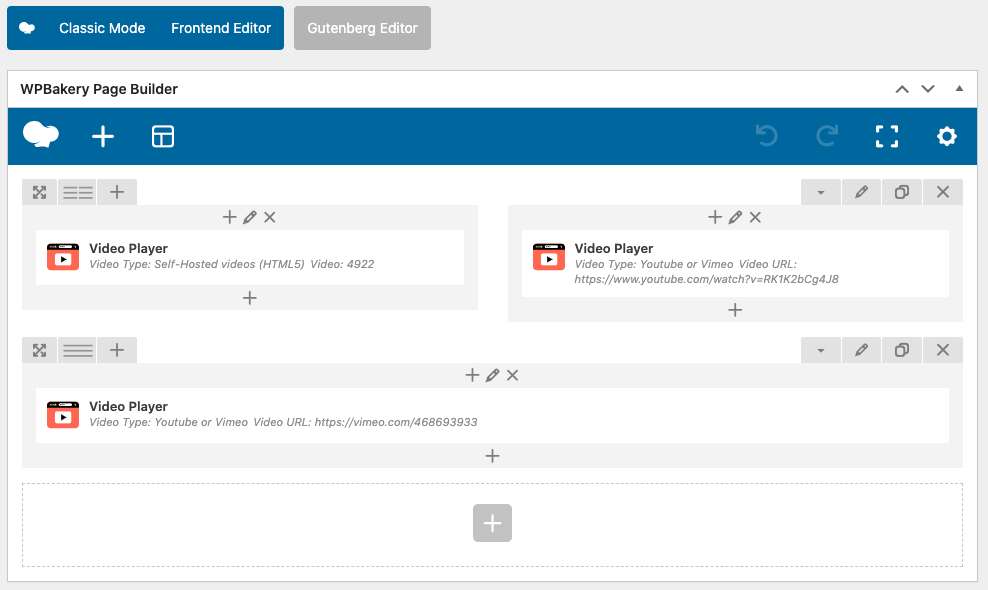Change the Vimeo row's column layout

pos(78,350)
